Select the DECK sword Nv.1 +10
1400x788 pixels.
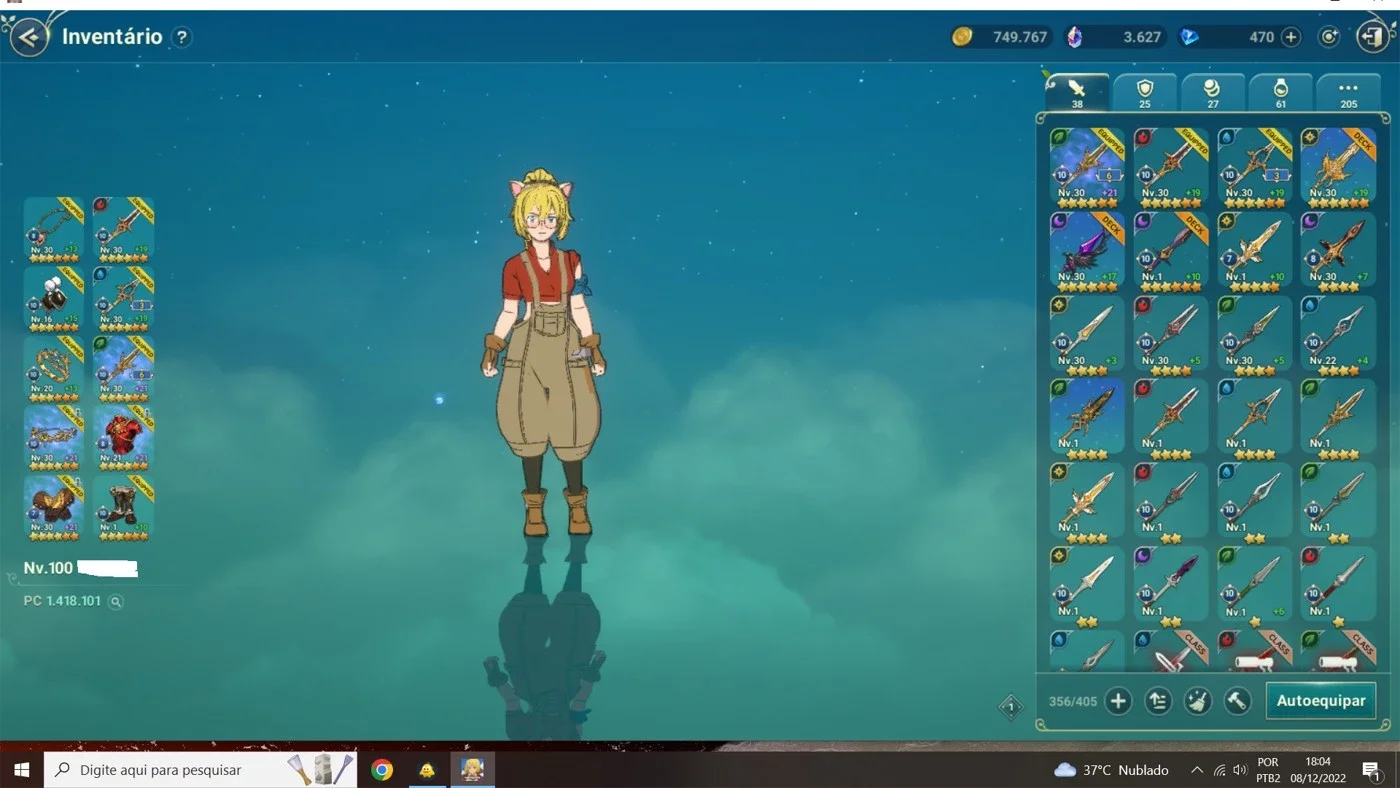[x=1171, y=250]
